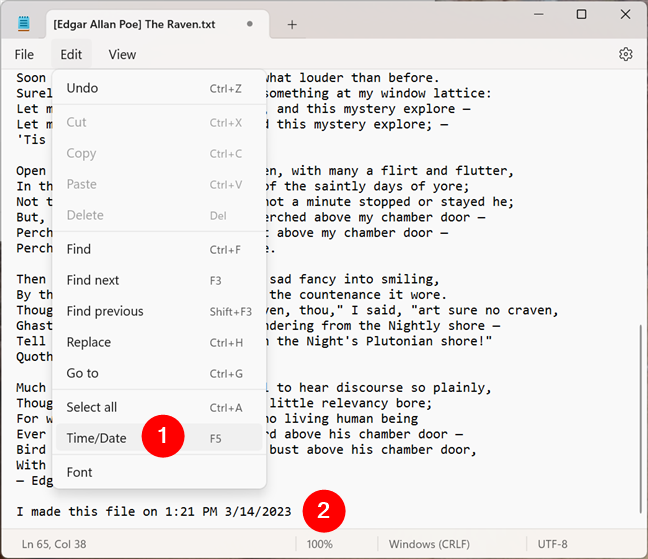Click the line 'I made this file on 1:21 PM 3/14/2023'
Image resolution: width=648 pixels, height=559 pixels.
[154, 511]
